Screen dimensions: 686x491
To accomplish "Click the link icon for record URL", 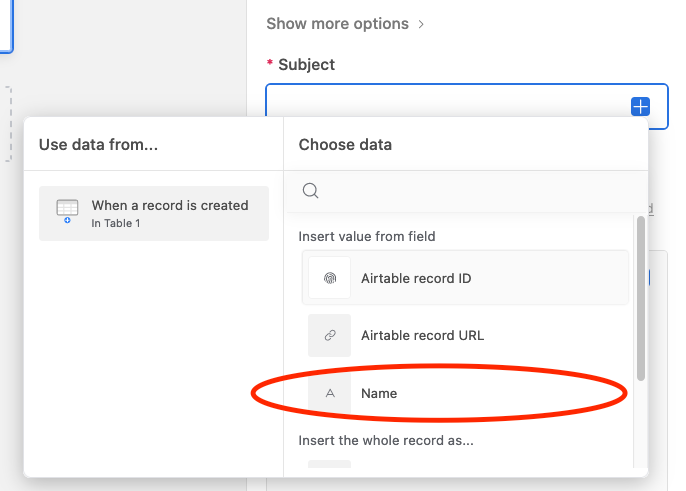I will pyautogui.click(x=330, y=335).
